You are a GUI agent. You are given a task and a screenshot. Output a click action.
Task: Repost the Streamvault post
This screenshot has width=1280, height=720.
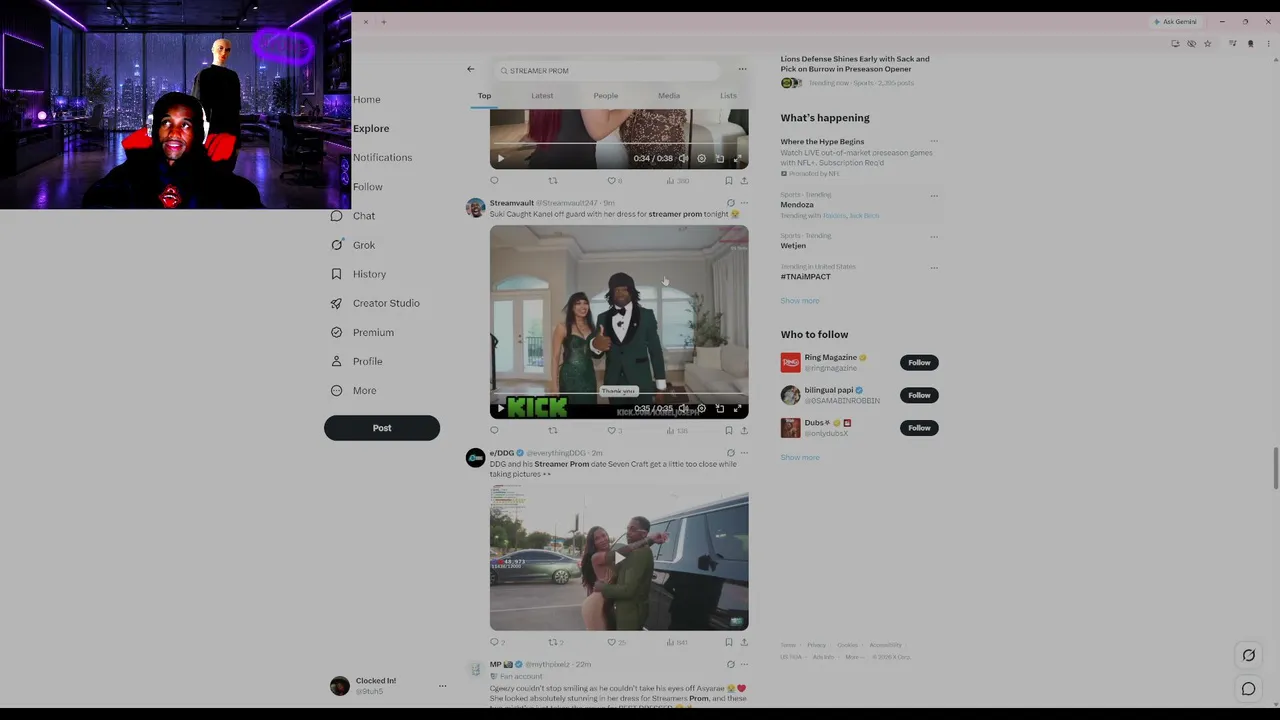click(552, 431)
